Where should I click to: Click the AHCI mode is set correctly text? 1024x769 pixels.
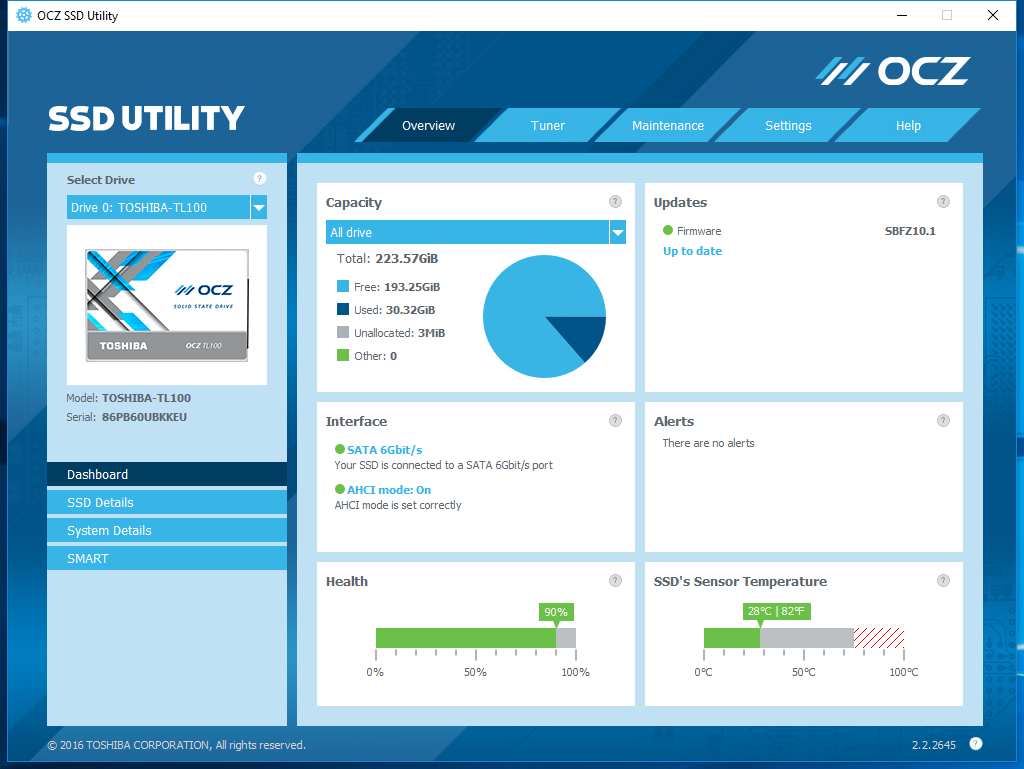click(x=398, y=505)
